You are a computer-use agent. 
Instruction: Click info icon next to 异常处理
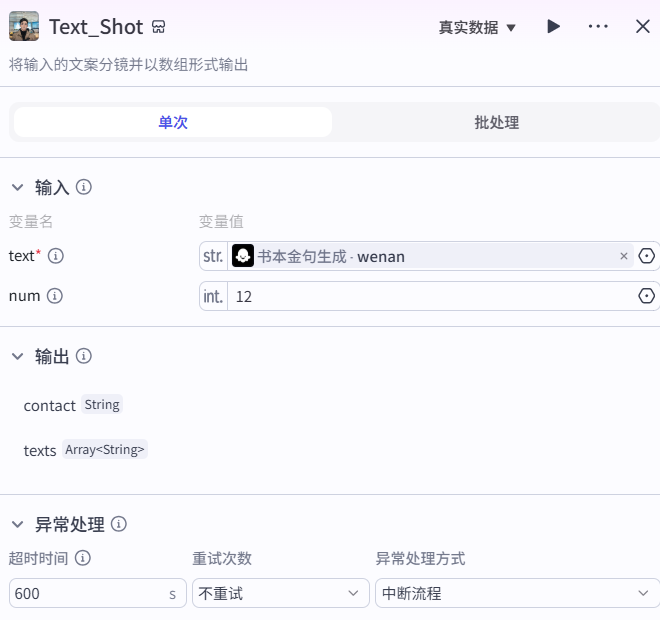click(119, 524)
